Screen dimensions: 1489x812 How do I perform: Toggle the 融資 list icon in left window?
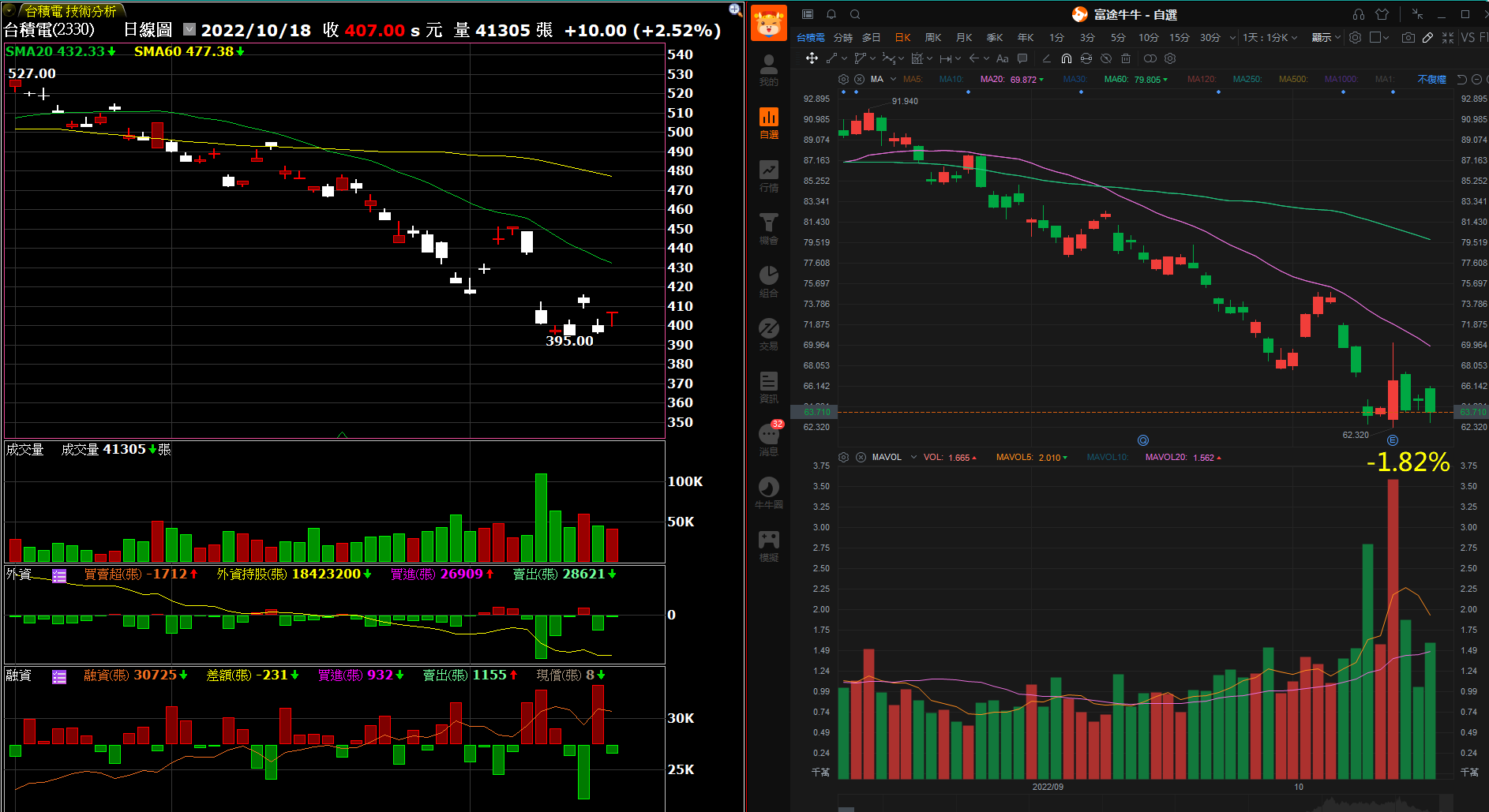tap(59, 677)
